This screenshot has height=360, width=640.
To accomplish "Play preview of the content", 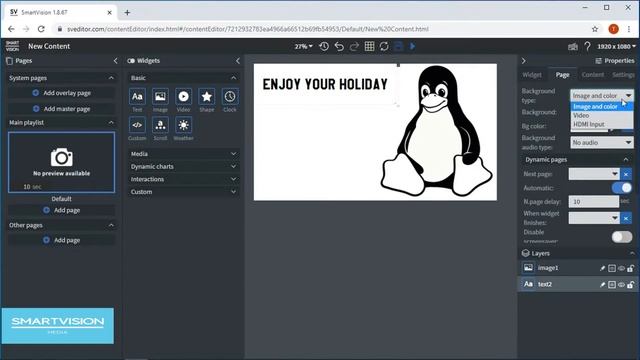I will click(x=413, y=47).
